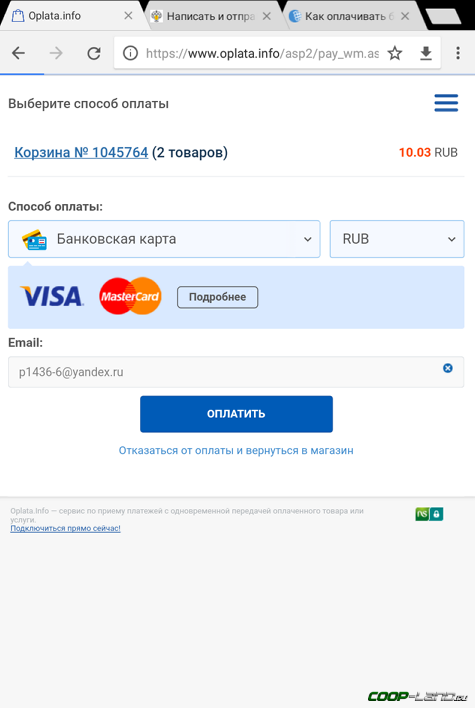
Task: Open the RUB currency dropdown
Action: [x=397, y=239]
